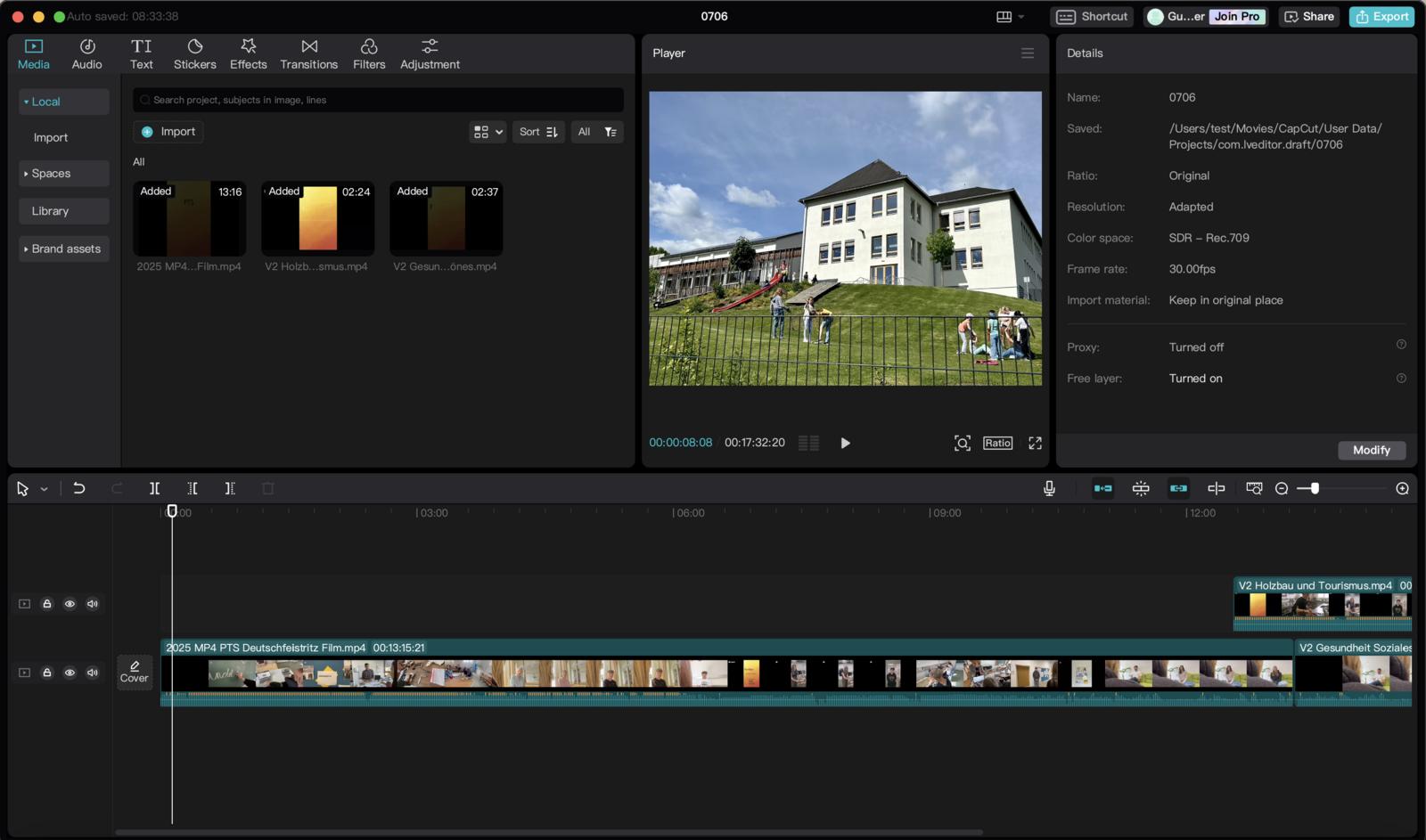Click the zoom-out magnifier on timeline

click(x=1282, y=488)
